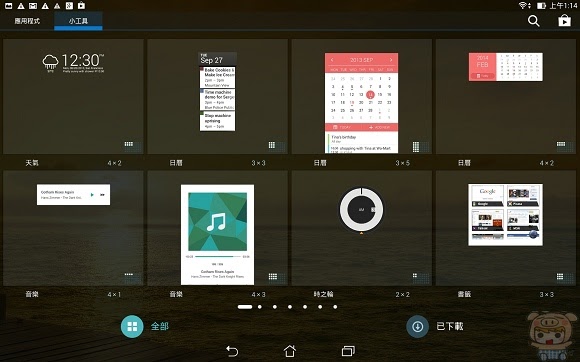Open the search magnifier icon

pyautogui.click(x=533, y=21)
